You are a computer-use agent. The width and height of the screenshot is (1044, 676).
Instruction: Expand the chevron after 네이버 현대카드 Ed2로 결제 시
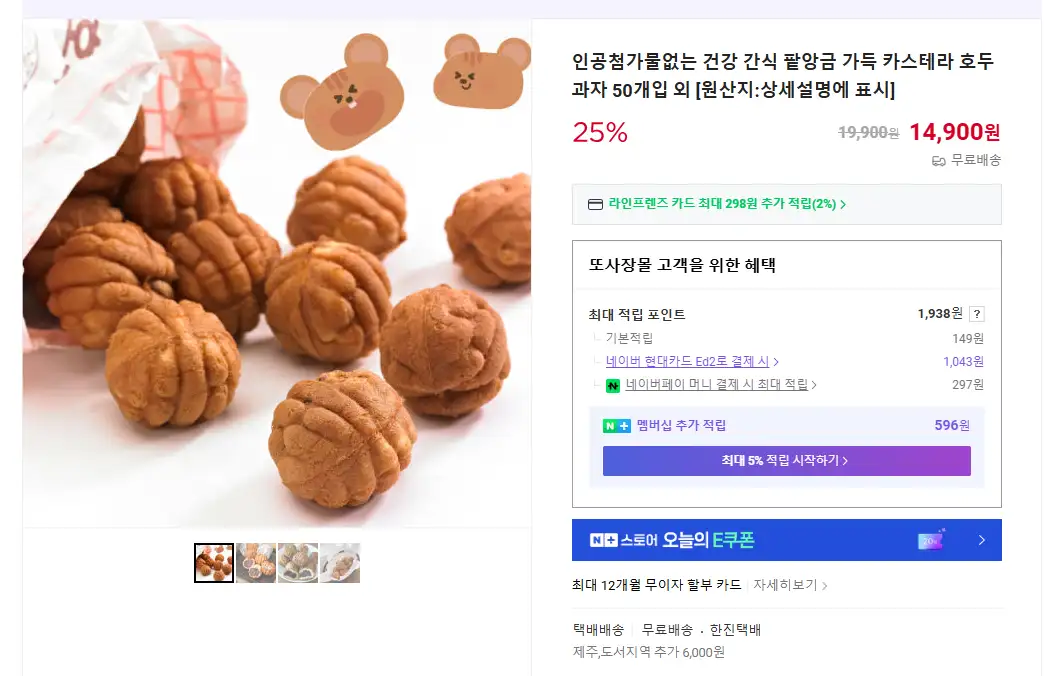[776, 362]
